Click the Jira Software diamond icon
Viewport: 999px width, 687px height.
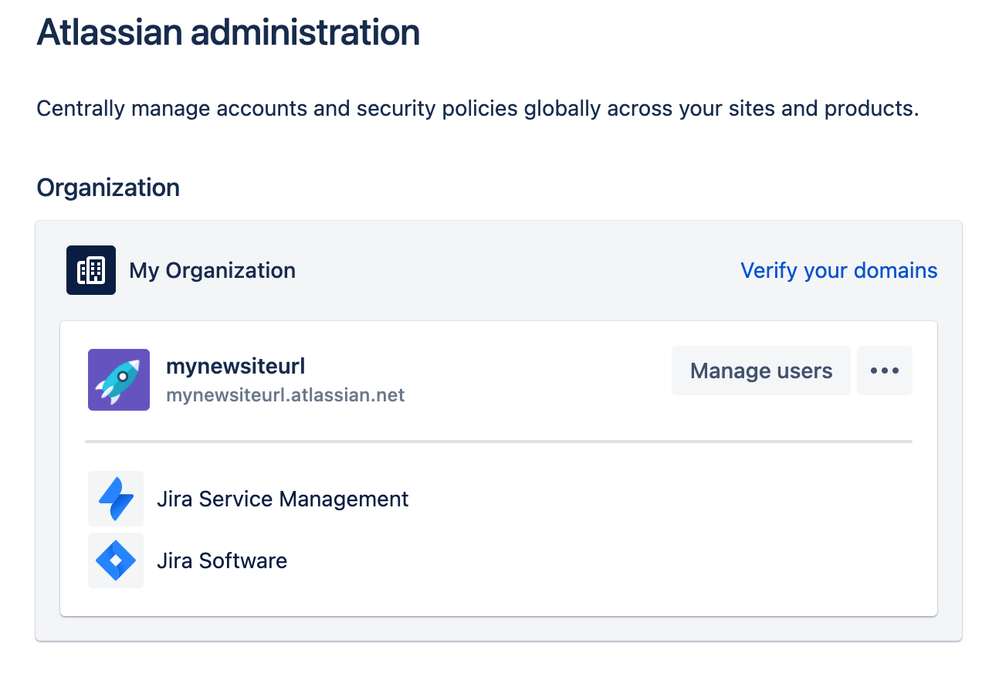tap(116, 560)
